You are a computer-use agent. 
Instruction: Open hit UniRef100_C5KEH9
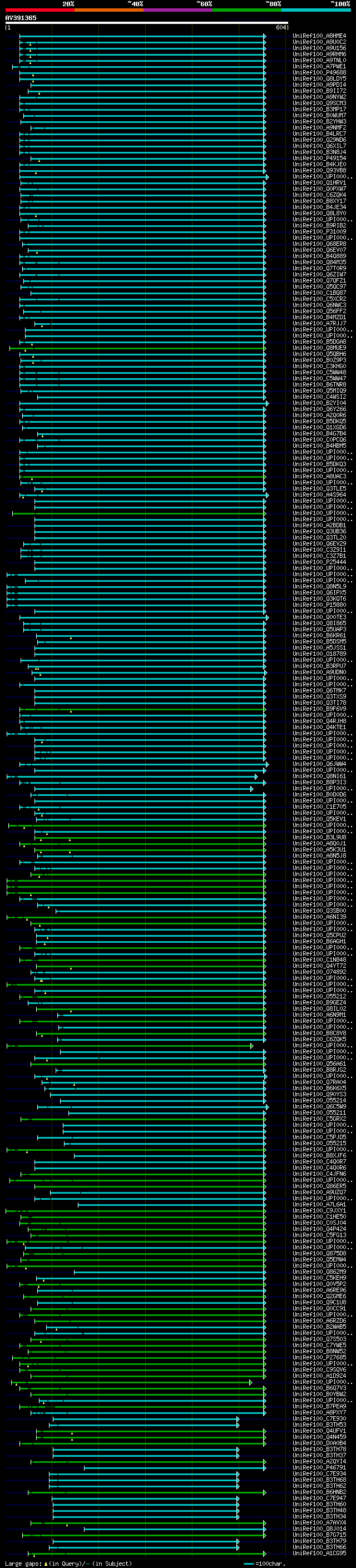(x=319, y=1278)
